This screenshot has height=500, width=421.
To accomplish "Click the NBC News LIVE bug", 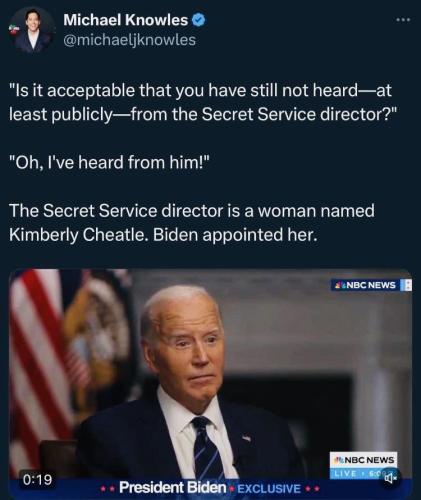I will [x=364, y=466].
